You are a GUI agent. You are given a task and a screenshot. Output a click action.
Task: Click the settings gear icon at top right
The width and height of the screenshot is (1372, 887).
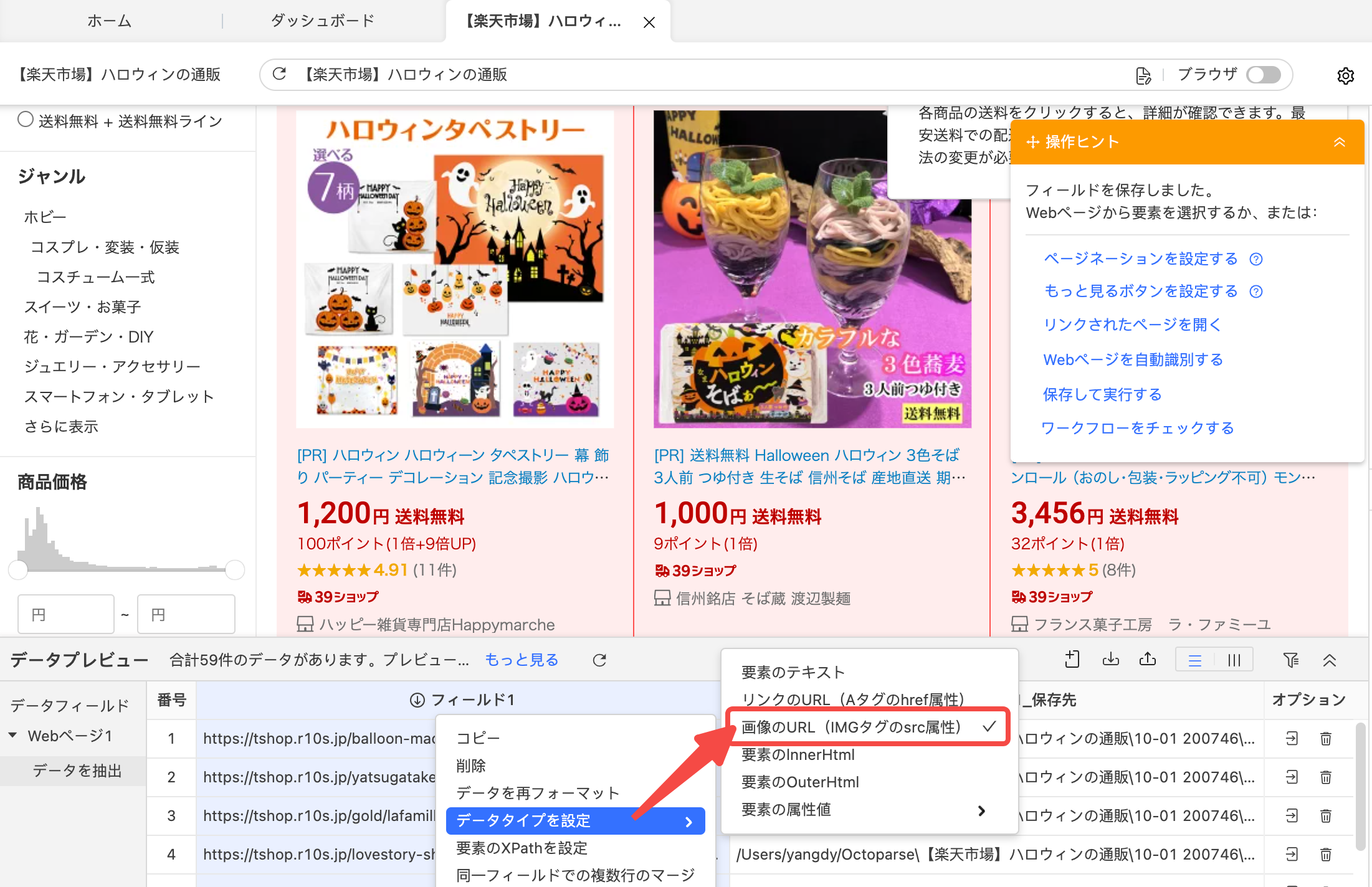click(1345, 75)
